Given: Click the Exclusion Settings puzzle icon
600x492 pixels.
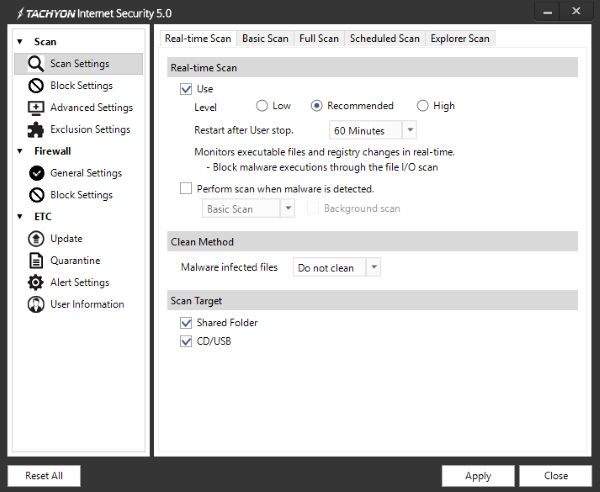Looking at the screenshot, I should 36,130.
